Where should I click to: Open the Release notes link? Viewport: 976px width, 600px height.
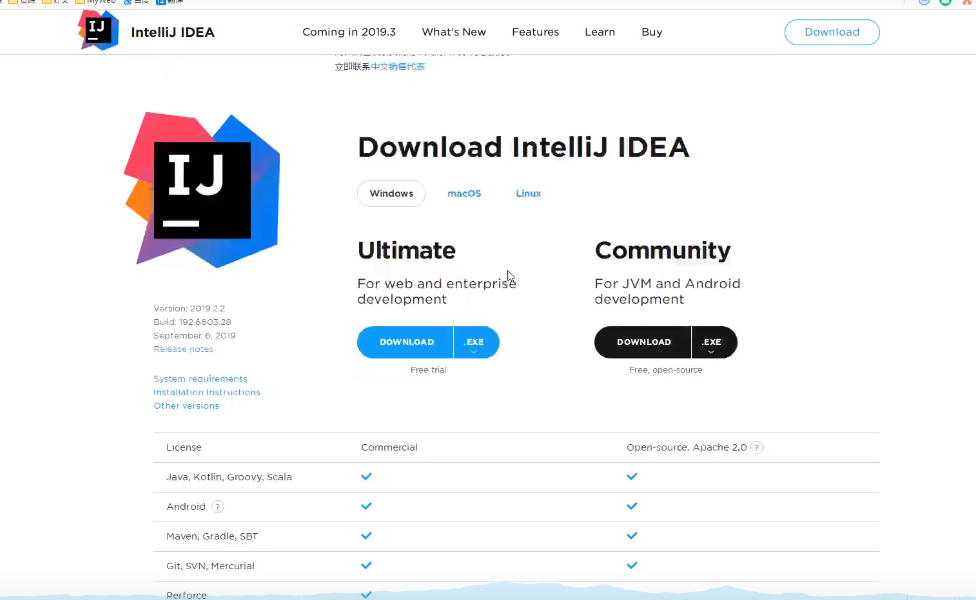pyautogui.click(x=183, y=349)
